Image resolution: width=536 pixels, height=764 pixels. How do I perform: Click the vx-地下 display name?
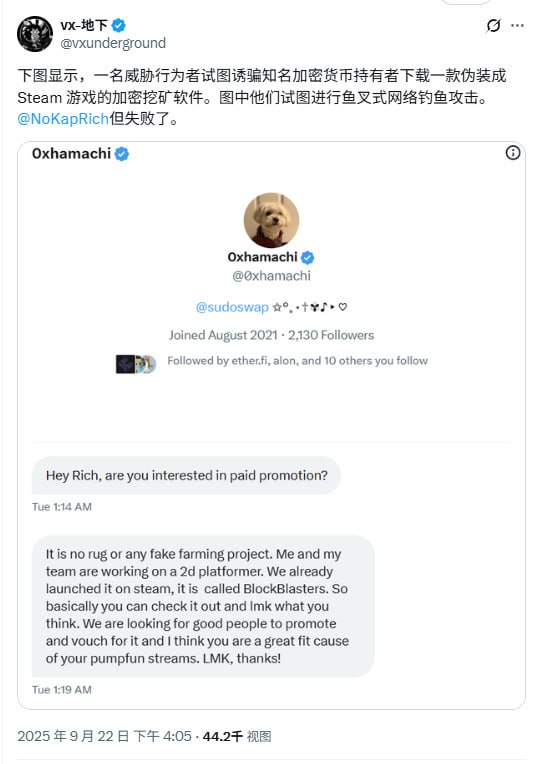pos(84,25)
